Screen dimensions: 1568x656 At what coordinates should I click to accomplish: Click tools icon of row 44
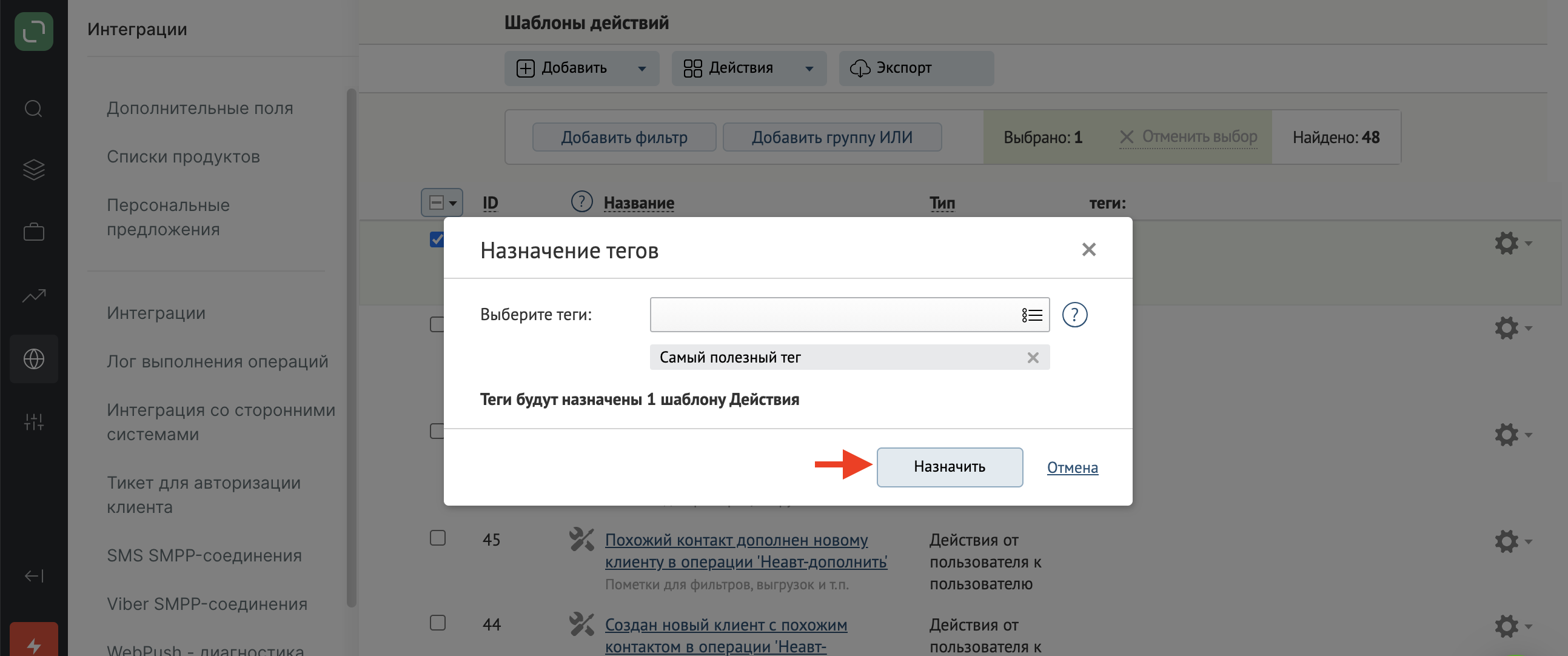(581, 624)
